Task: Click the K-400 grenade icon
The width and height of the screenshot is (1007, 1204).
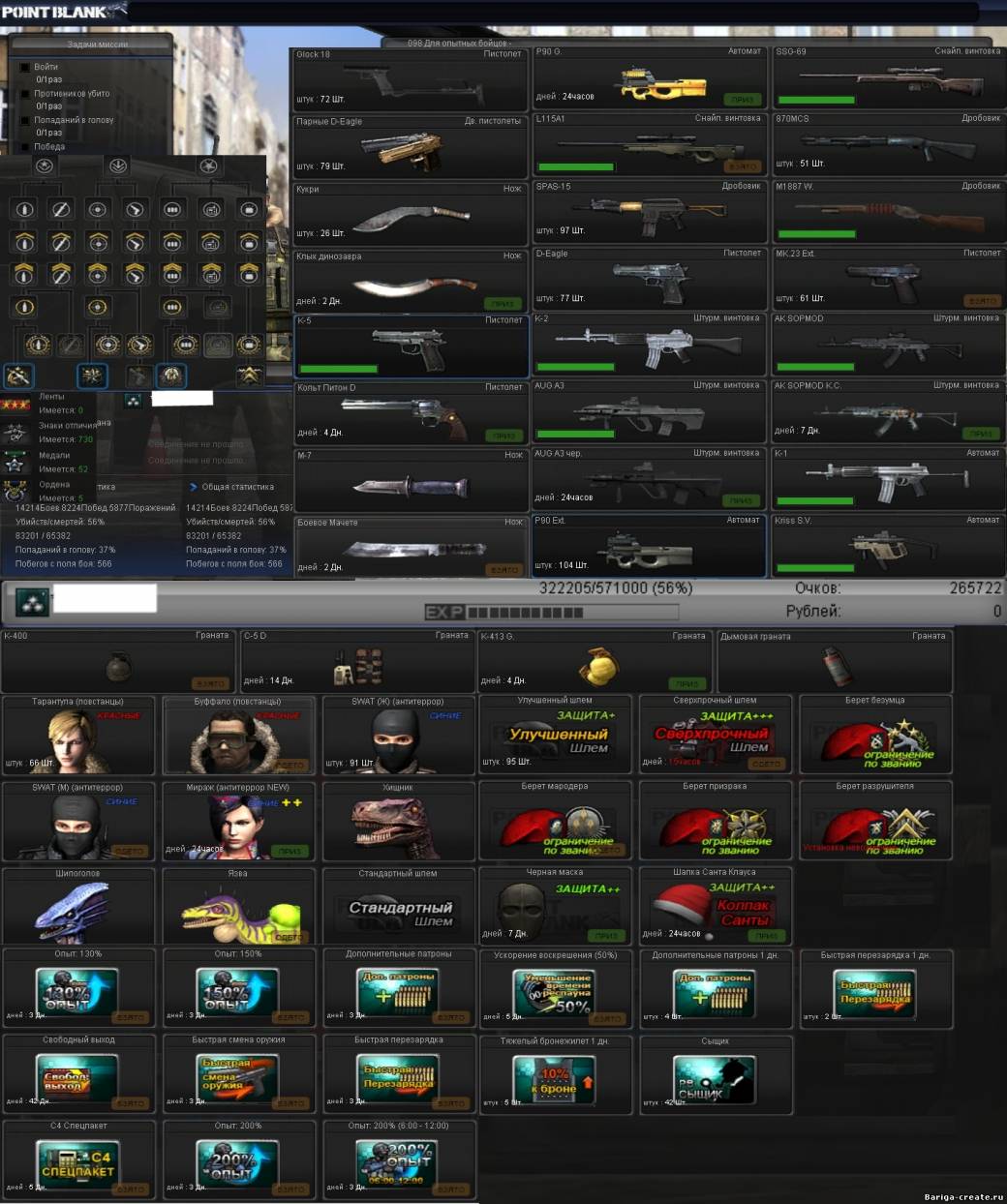Action: click(x=119, y=666)
